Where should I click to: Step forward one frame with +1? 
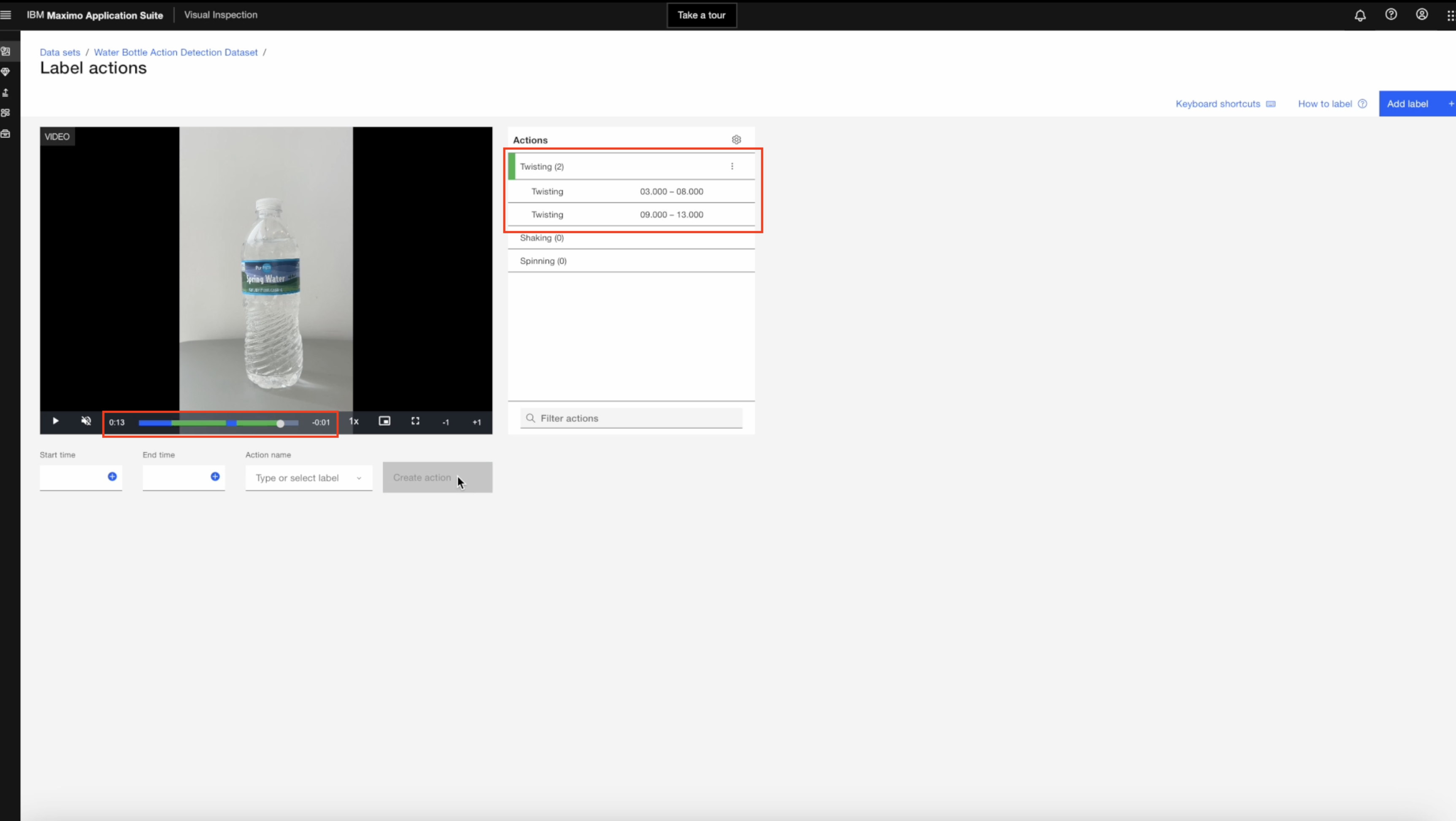(x=476, y=422)
